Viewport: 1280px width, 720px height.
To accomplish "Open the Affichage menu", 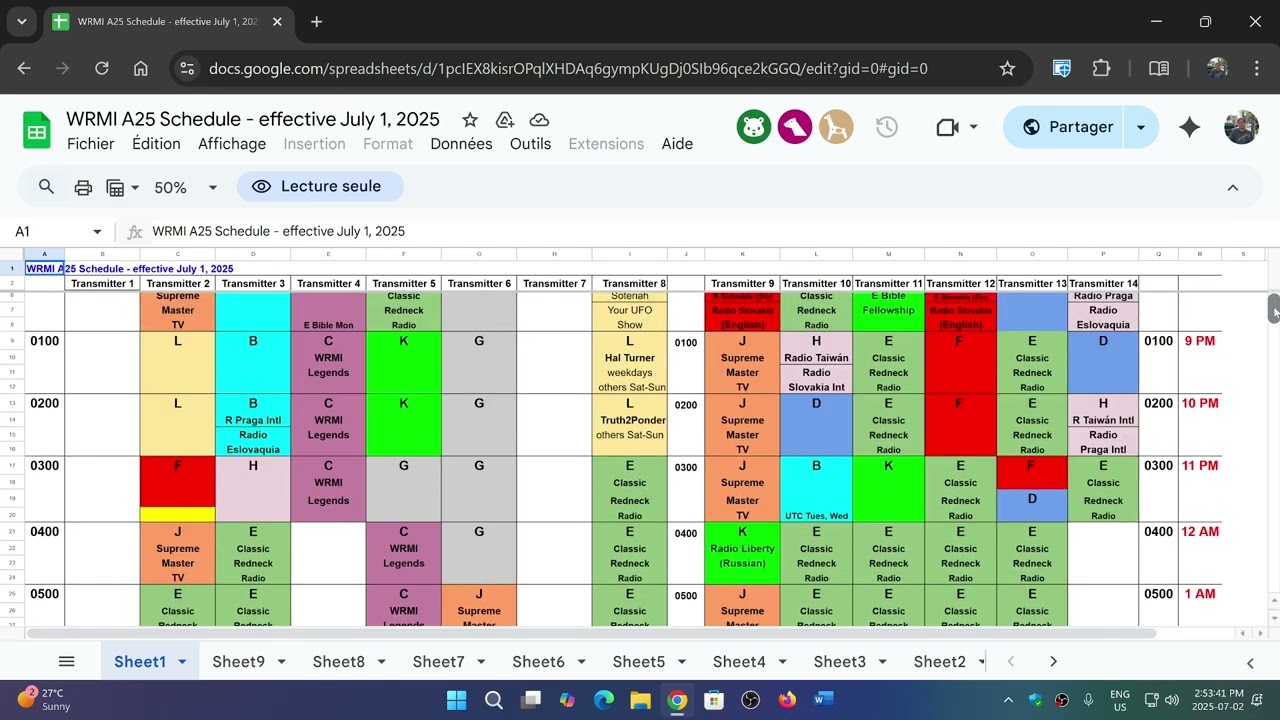I will tap(232, 144).
